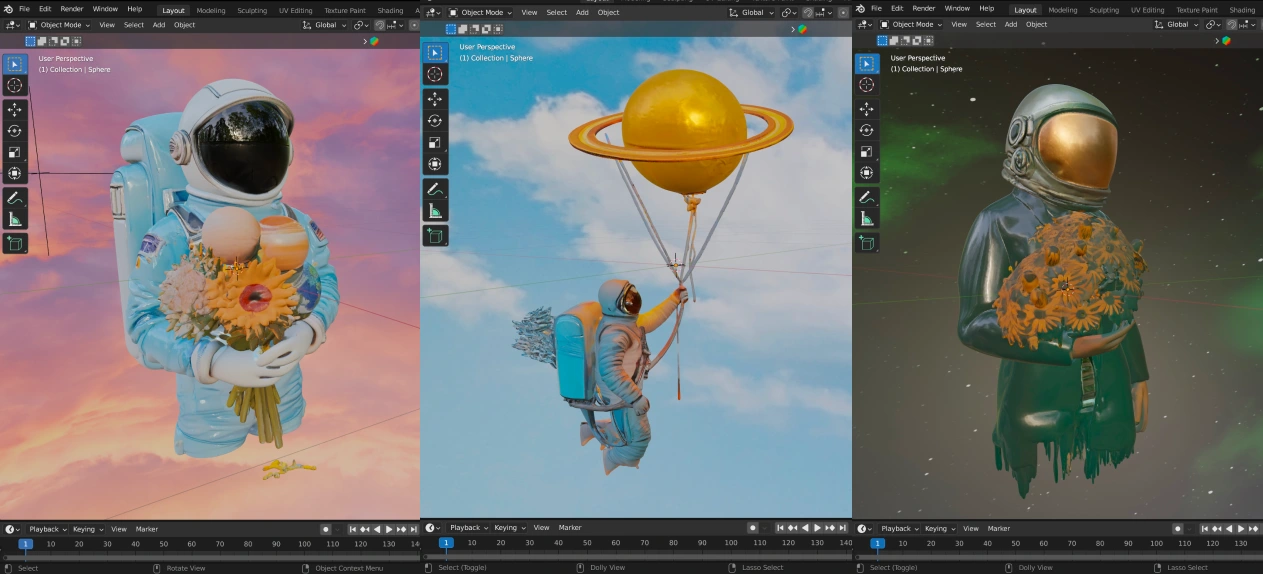Screen dimensions: 1263x574
Task: Select the Move tool in the pink-sky astronaut viewport
Action: tap(15, 108)
